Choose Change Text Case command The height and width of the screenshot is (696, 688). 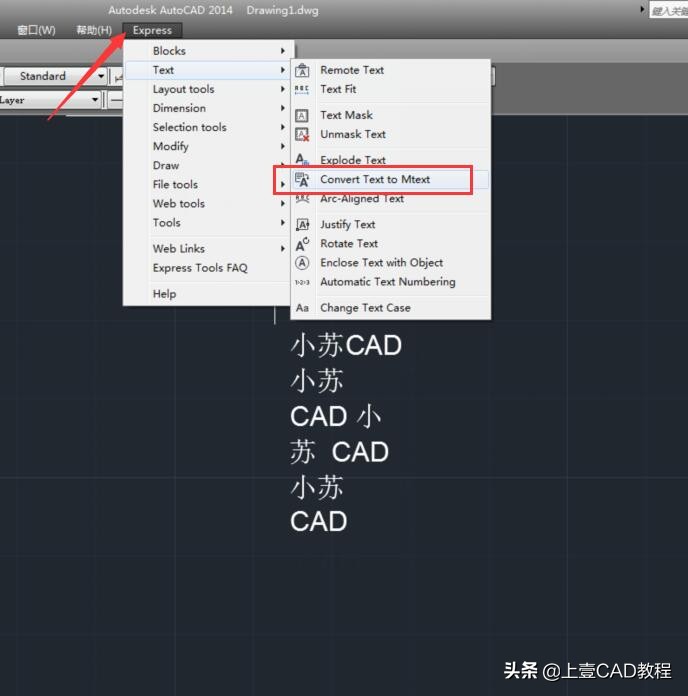tap(391, 308)
